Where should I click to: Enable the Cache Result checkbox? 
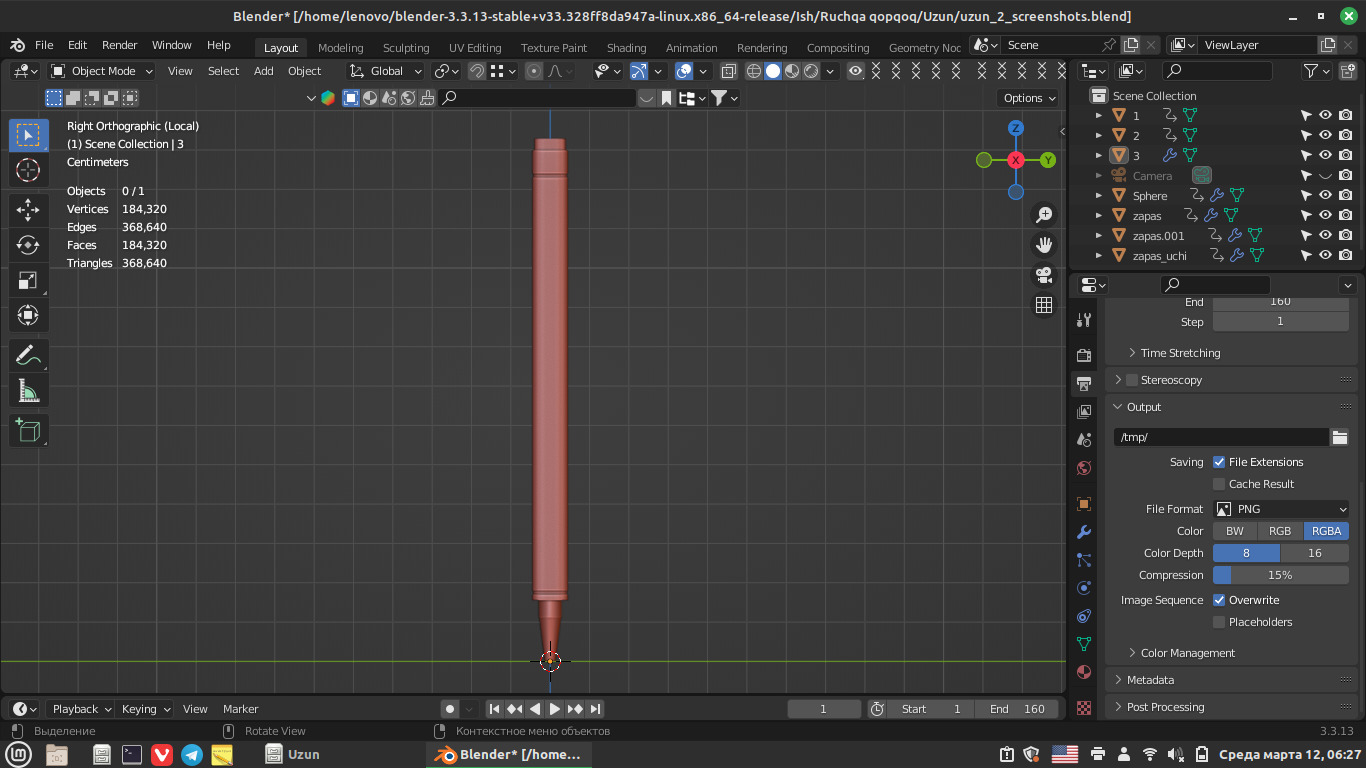(1219, 484)
